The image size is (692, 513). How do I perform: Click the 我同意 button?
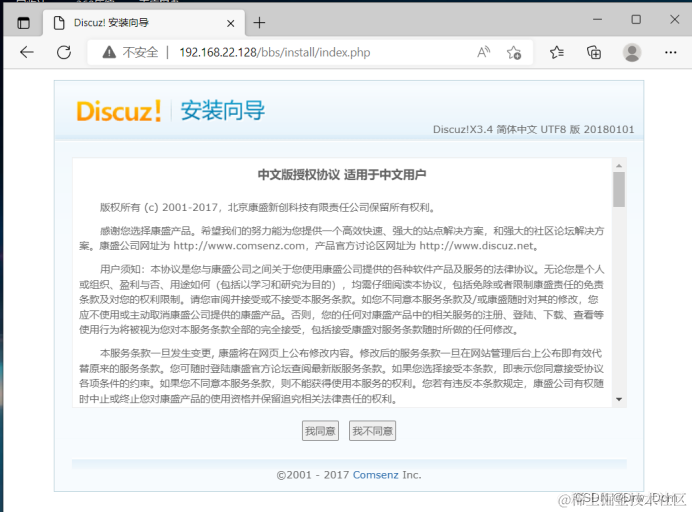coord(320,430)
